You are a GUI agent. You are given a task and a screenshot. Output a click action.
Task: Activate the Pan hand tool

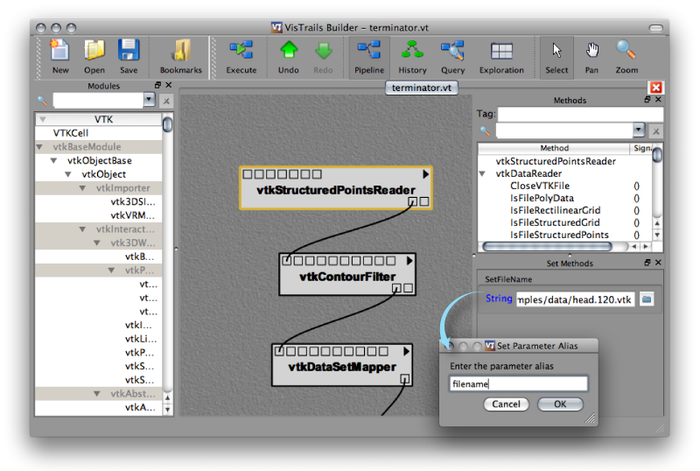tap(592, 52)
